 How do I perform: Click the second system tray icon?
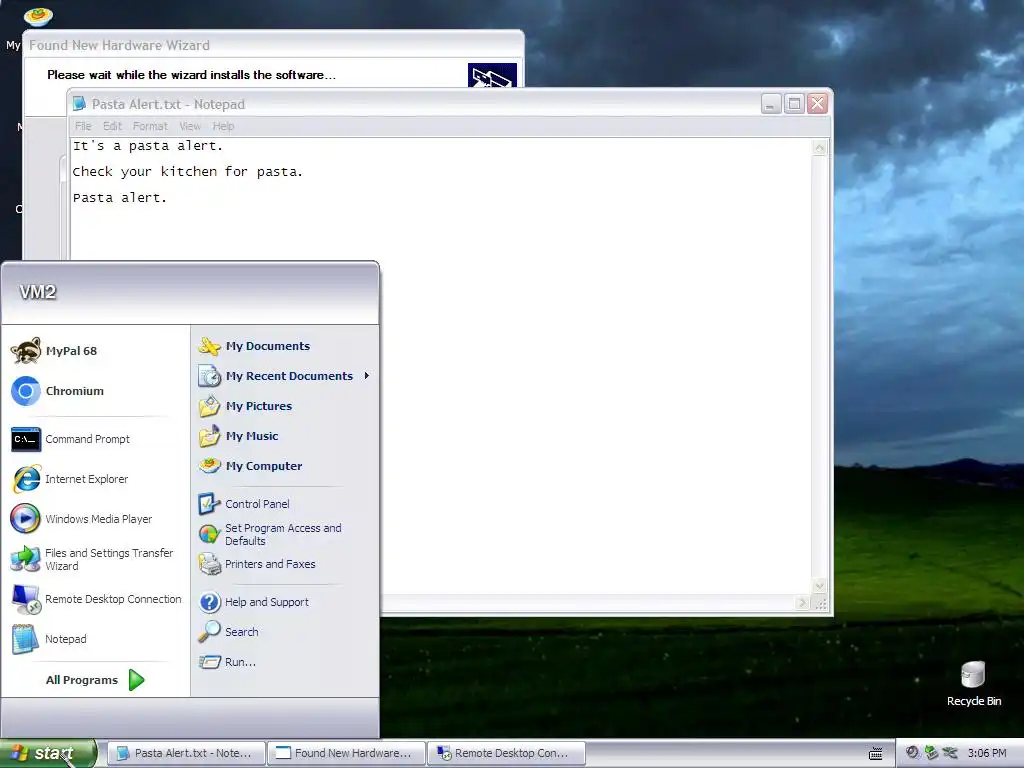coord(931,753)
